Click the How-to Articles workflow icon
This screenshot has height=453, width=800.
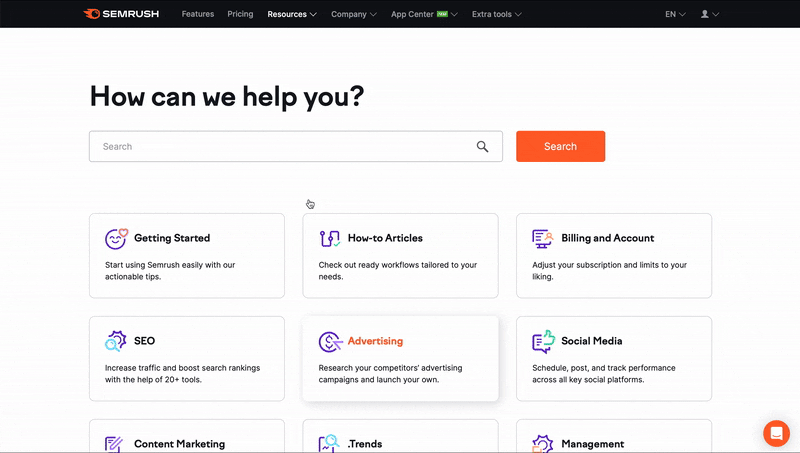pos(330,238)
